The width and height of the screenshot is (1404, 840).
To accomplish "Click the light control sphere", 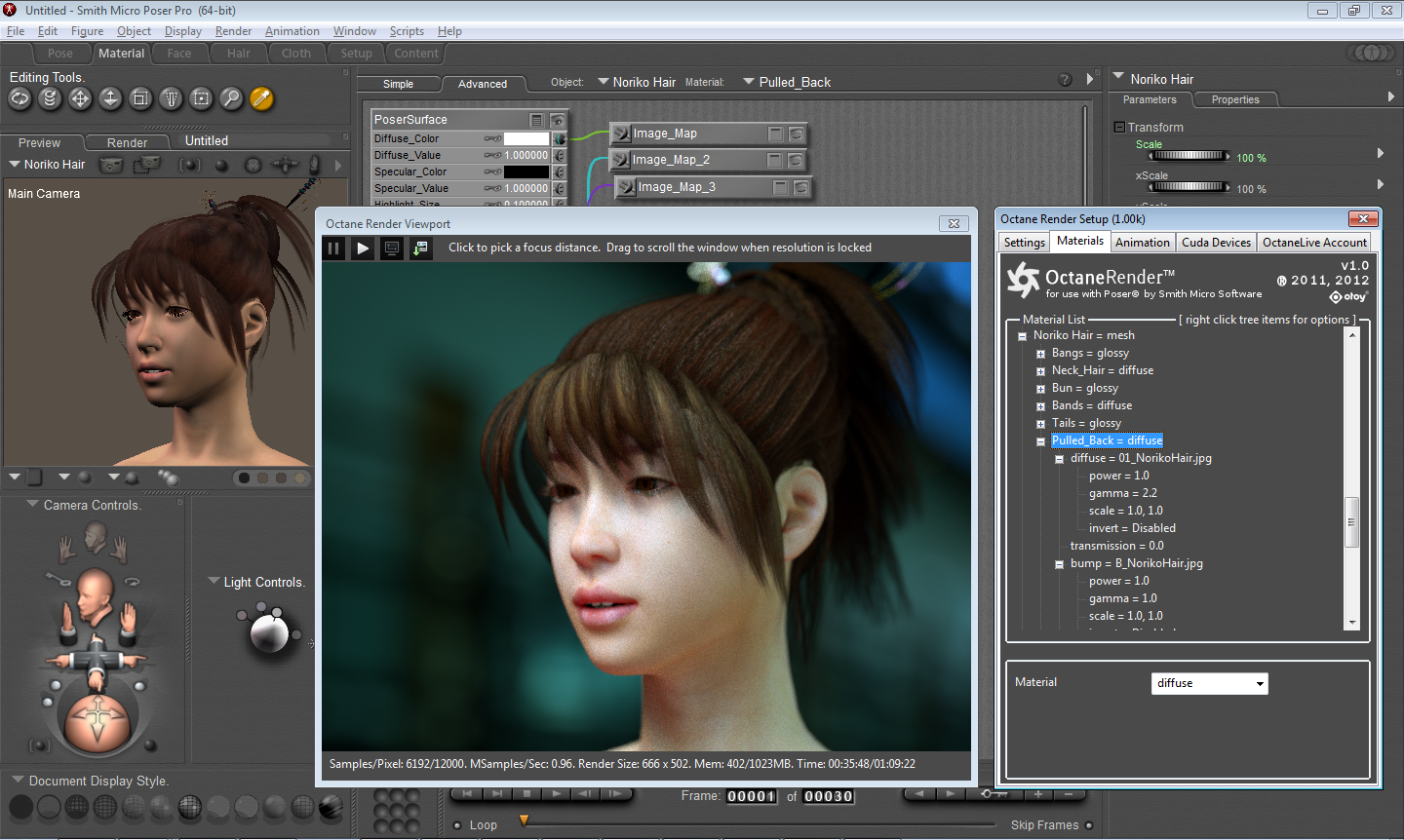I will coord(269,632).
